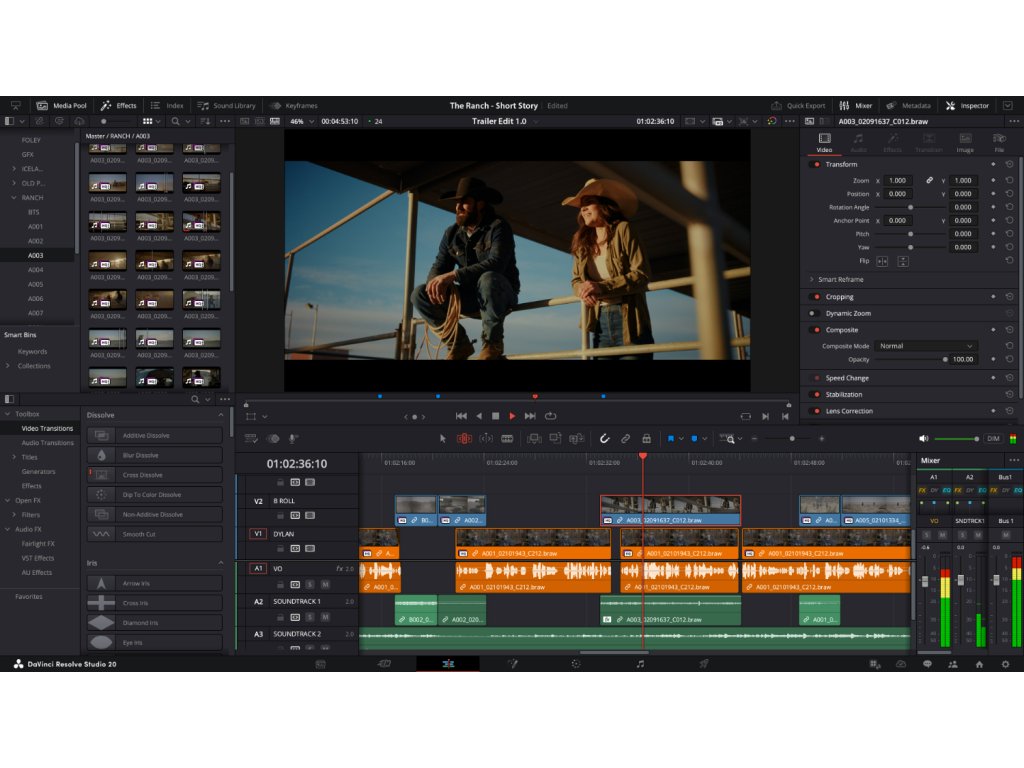Toggle timeline snapping magnet icon

coord(604,438)
